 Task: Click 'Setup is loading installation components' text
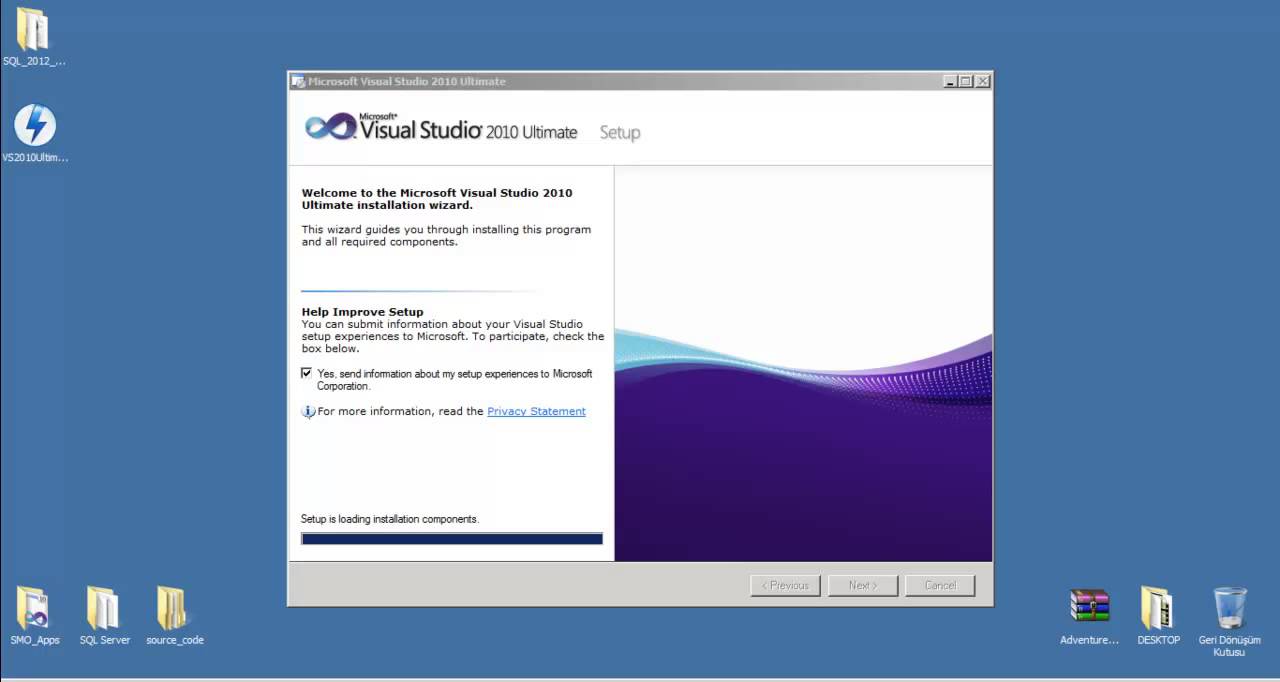[x=390, y=520]
